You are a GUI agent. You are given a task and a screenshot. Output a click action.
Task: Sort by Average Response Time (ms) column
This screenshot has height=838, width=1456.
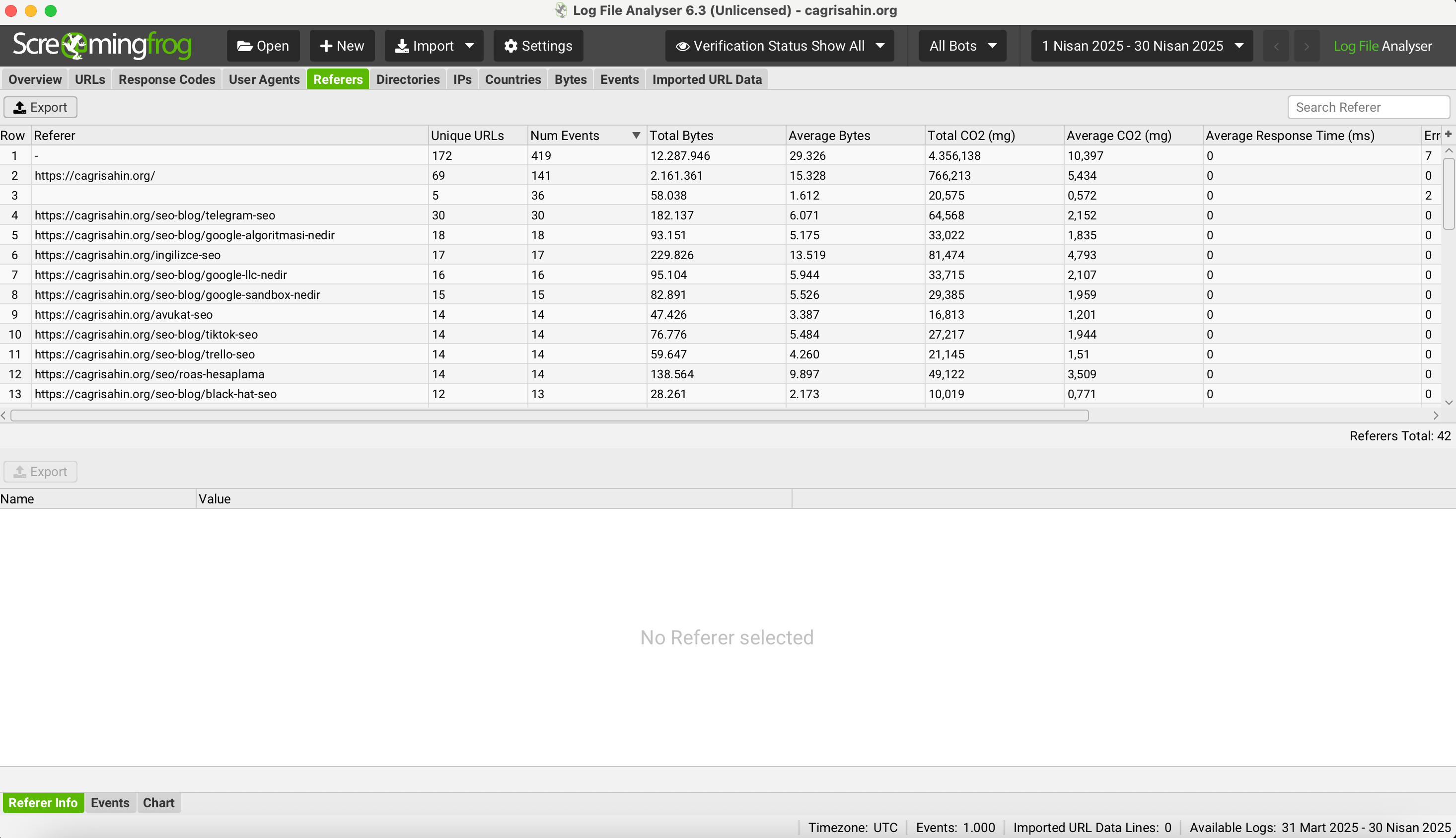pos(1312,135)
